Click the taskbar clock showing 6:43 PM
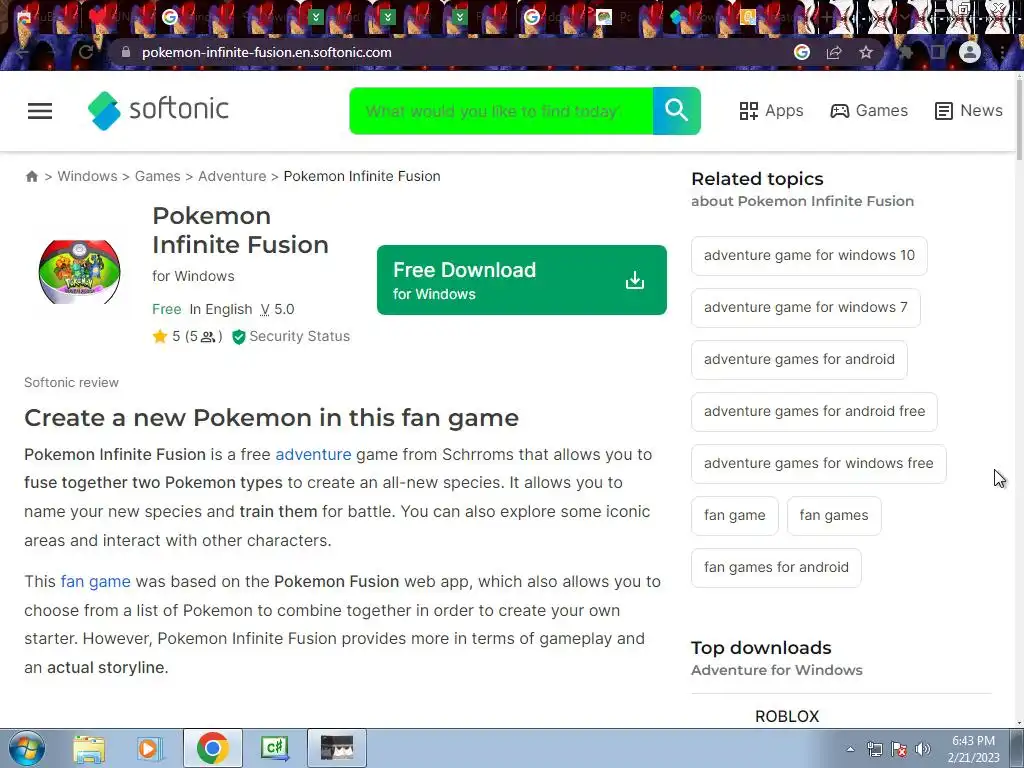 click(973, 749)
